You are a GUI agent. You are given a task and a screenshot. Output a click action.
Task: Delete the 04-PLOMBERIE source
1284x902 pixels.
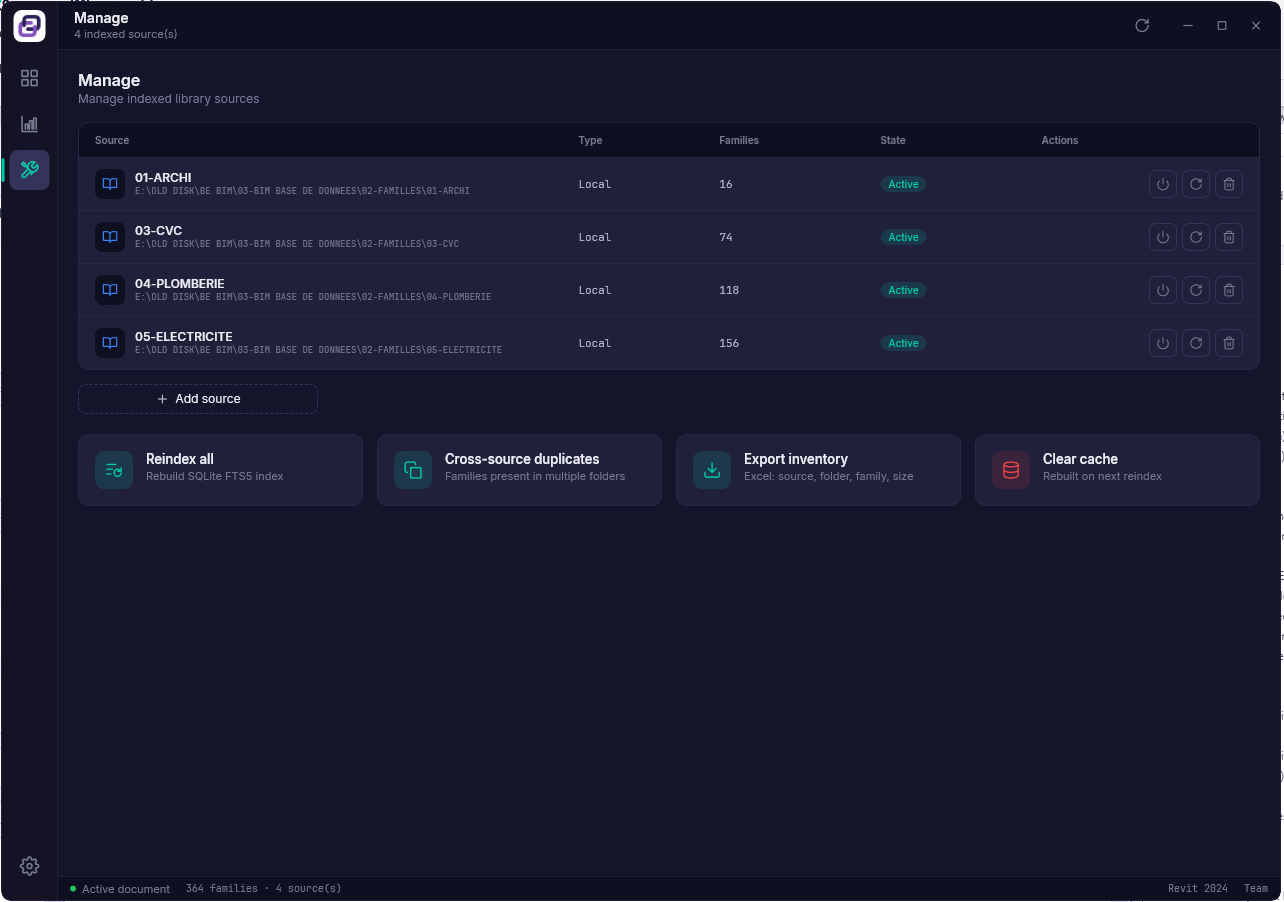click(x=1229, y=290)
